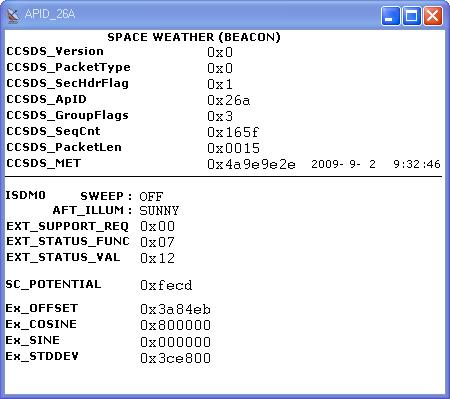Click the CCSDS_SecHdrFlag label
Viewport: 450px width, 399px height.
click(67, 83)
